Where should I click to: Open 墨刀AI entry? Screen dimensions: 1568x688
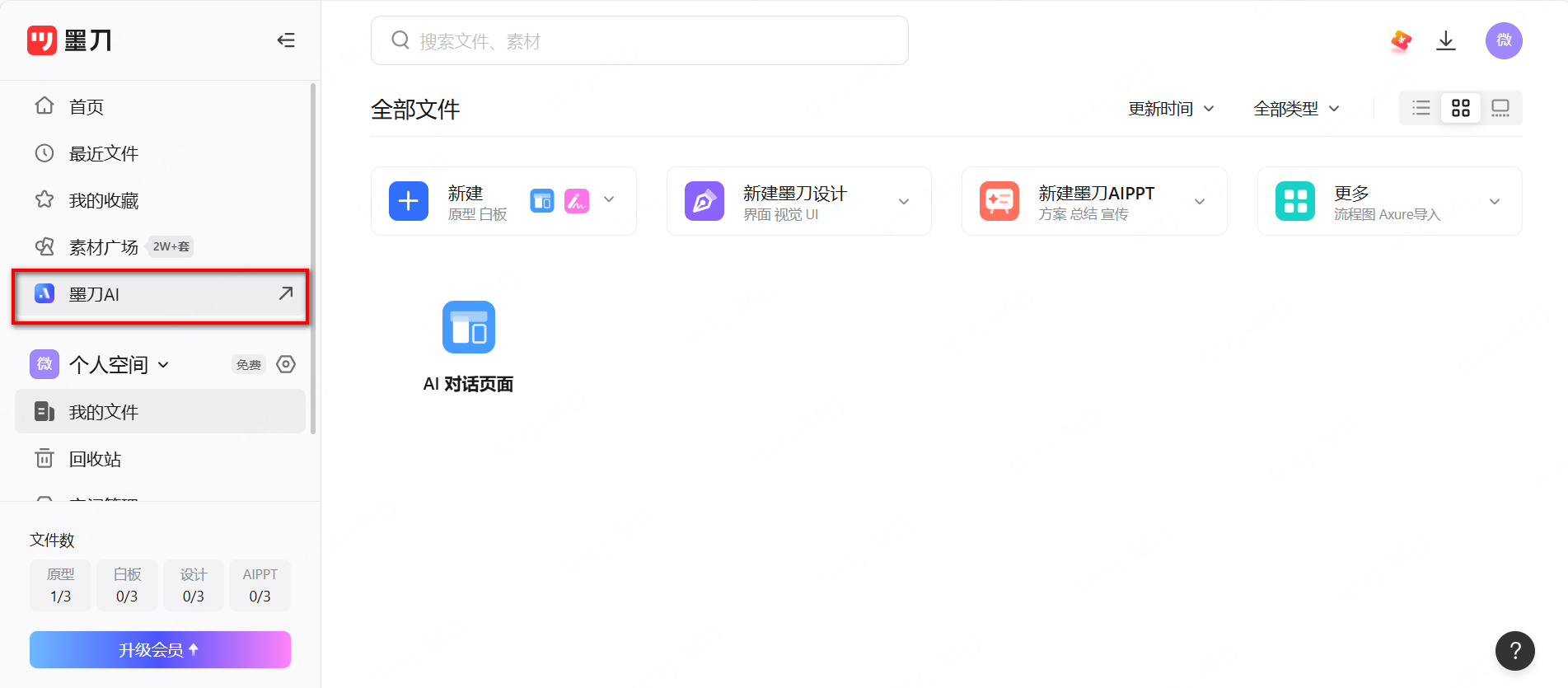tap(160, 294)
